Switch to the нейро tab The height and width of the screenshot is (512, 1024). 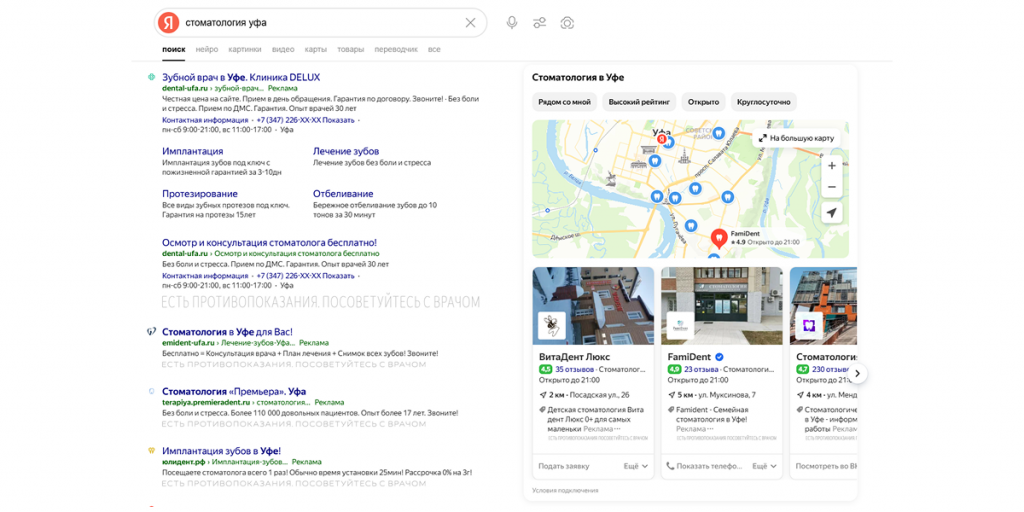click(x=206, y=49)
